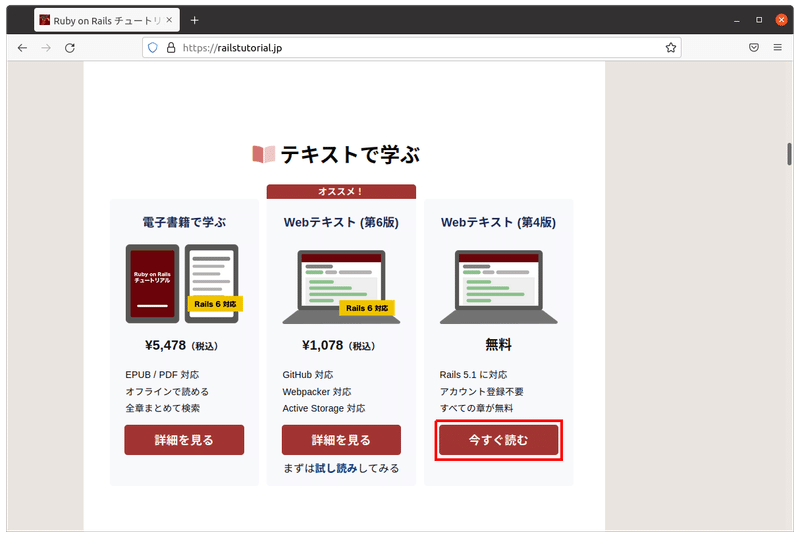This screenshot has height=538, width=800.
Task: Select the Ruby on Rails チュートリアル tab
Action: click(x=107, y=20)
